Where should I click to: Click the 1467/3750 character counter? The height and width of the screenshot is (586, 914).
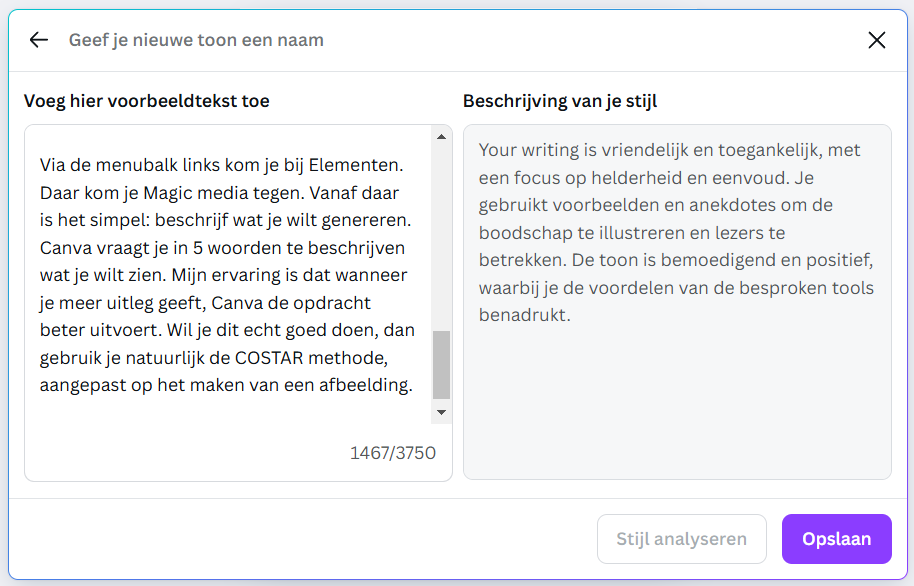tap(392, 453)
